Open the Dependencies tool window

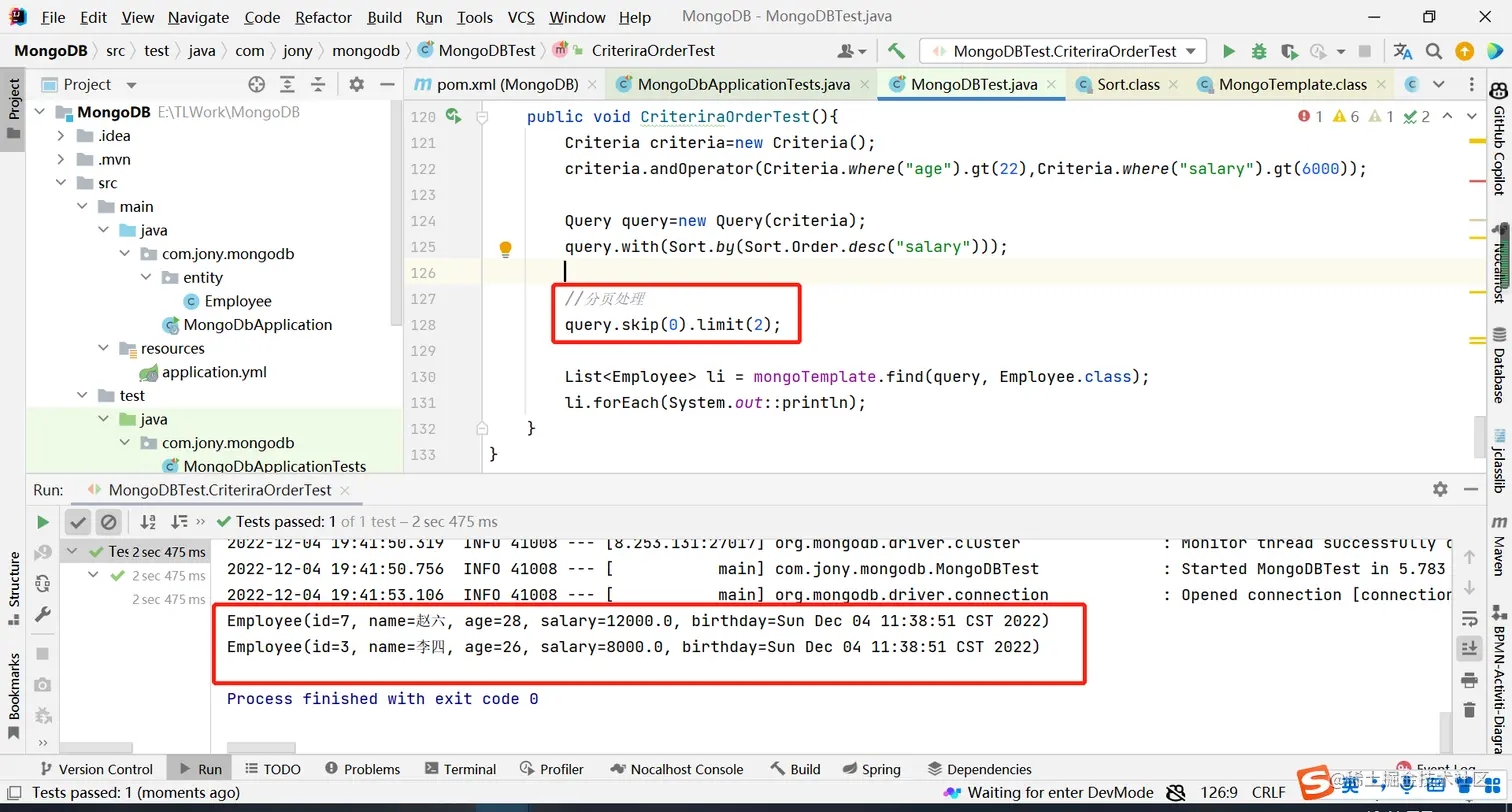tap(980, 769)
